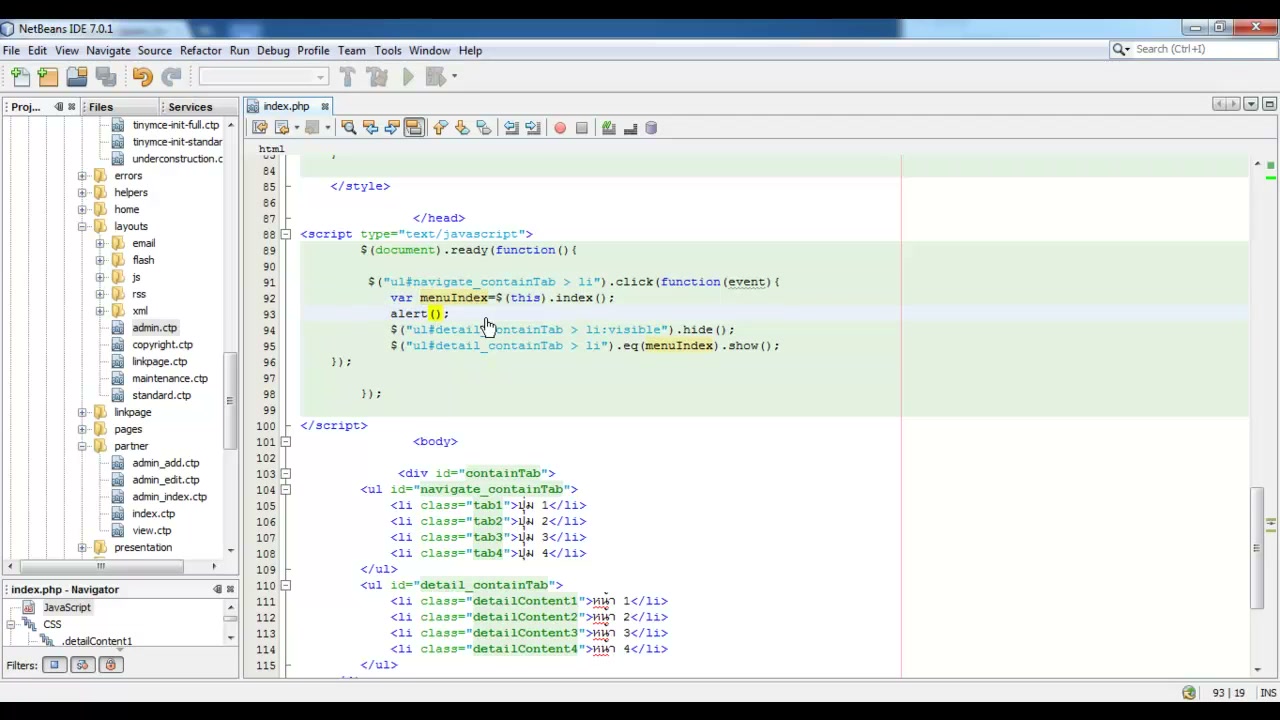The image size is (1280, 720).
Task: Collapse the CSS node in Navigator
Action: pyautogui.click(x=11, y=625)
